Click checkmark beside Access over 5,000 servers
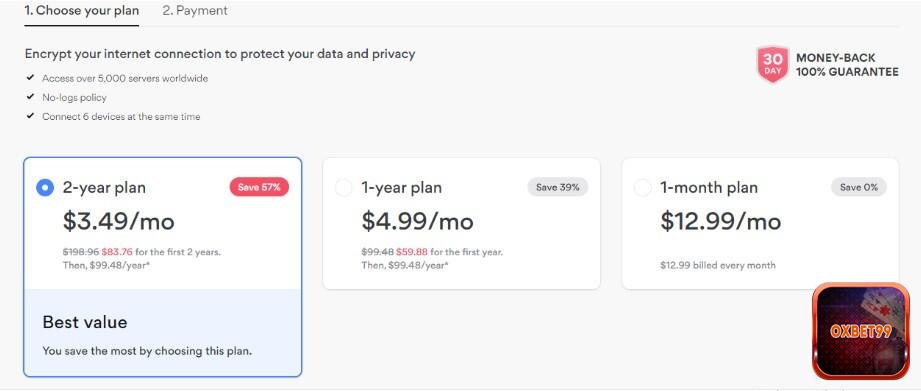The image size is (921, 391). click(31, 77)
